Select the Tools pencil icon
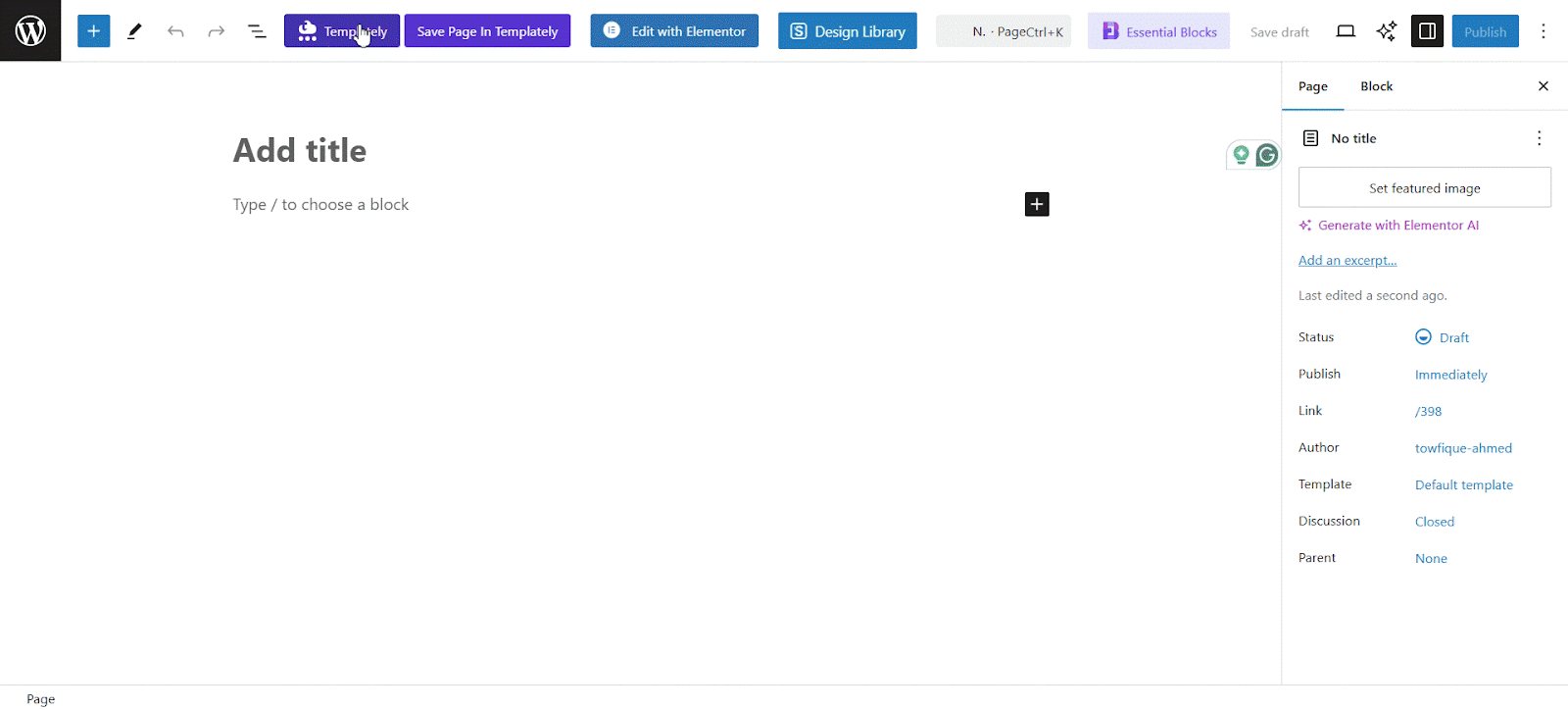Image resolution: width=1568 pixels, height=710 pixels. [x=134, y=31]
